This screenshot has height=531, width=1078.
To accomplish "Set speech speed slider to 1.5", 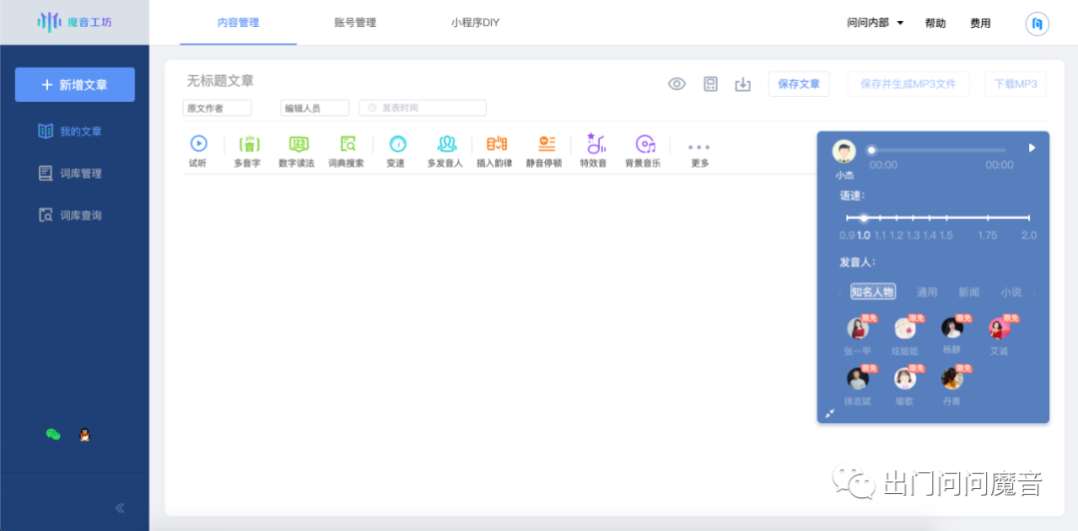I will pyautogui.click(x=946, y=218).
